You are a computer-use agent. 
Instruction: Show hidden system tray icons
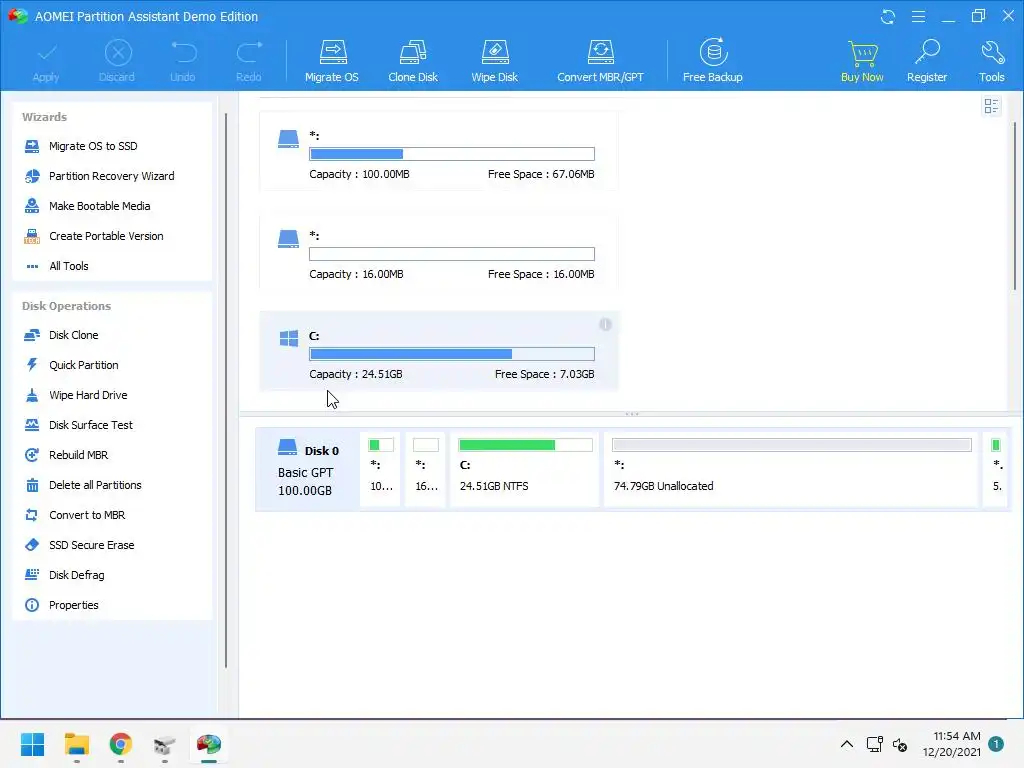pos(846,744)
